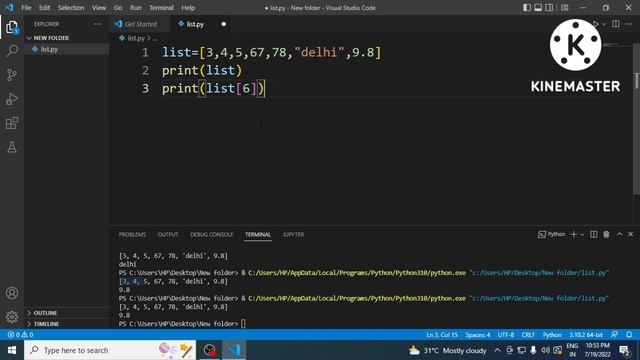The height and width of the screenshot is (360, 640).
Task: Open the Go menu
Action: [x=118, y=8]
